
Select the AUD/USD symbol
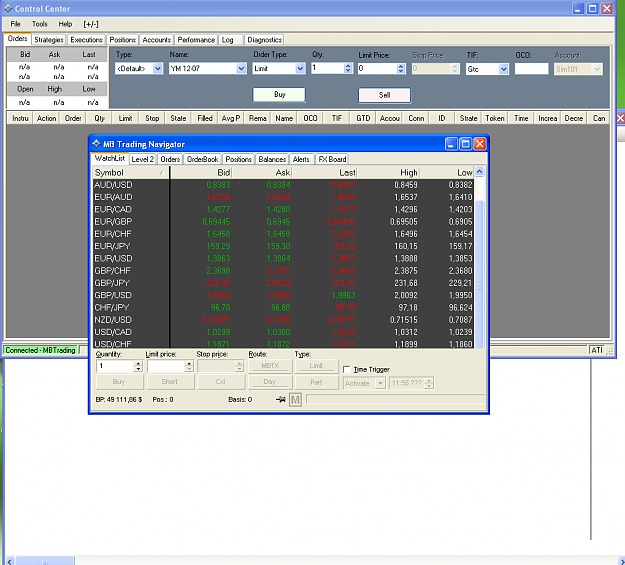click(114, 185)
